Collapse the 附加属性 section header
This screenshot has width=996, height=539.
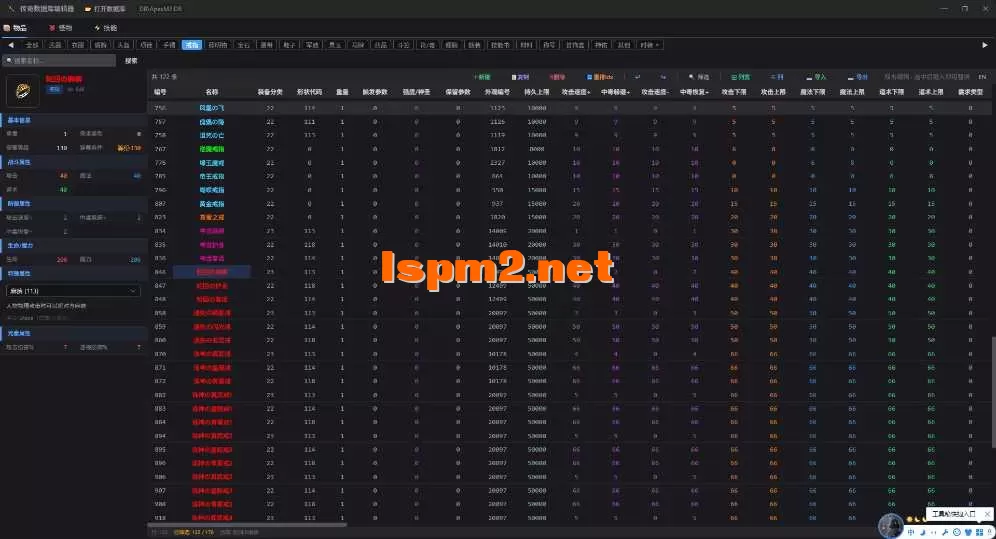pos(74,204)
